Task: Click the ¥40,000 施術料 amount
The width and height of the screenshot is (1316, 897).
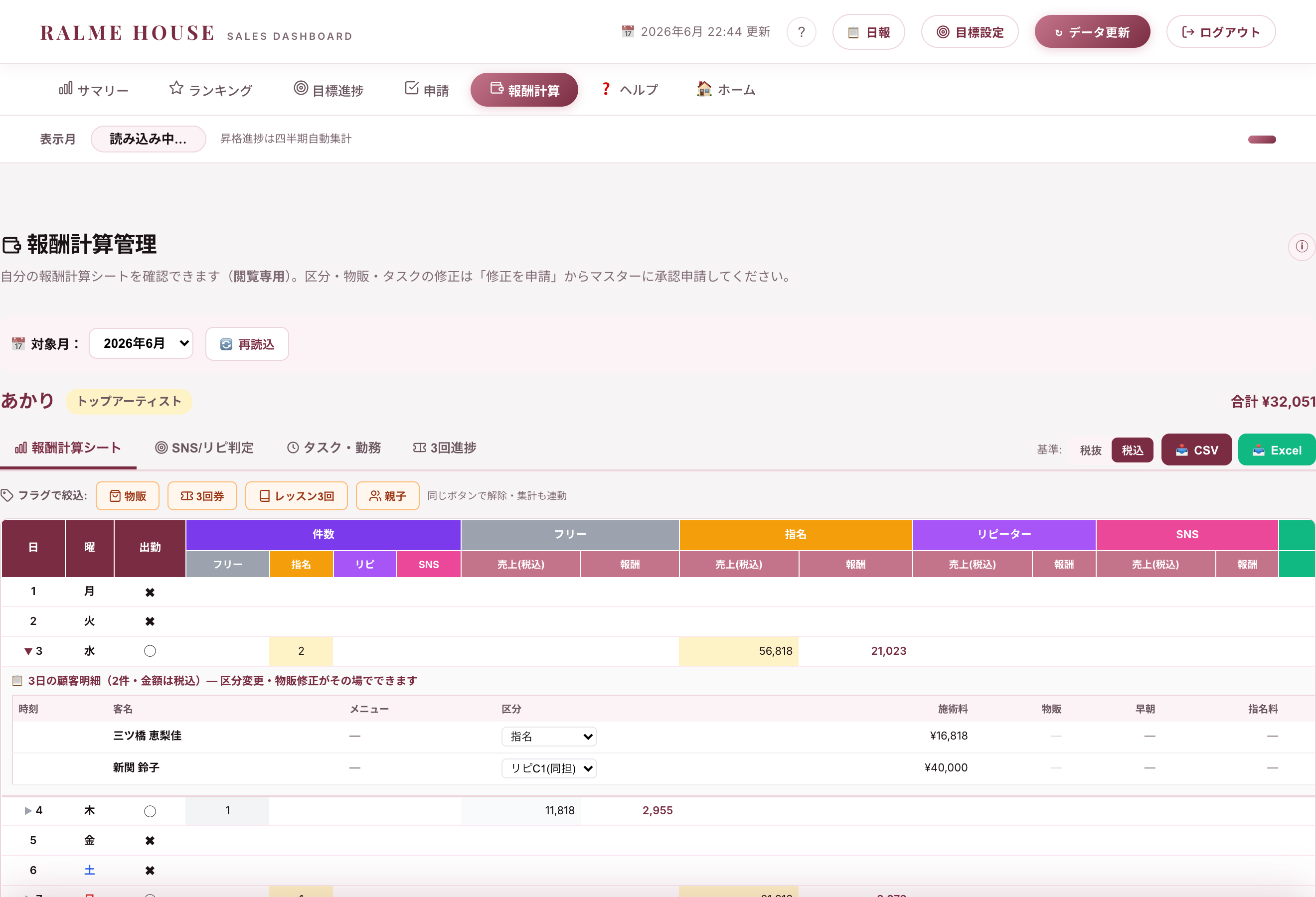Action: (x=946, y=768)
